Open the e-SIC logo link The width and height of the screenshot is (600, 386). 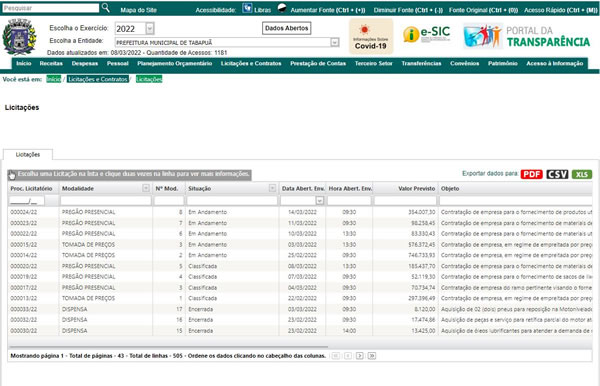click(427, 34)
